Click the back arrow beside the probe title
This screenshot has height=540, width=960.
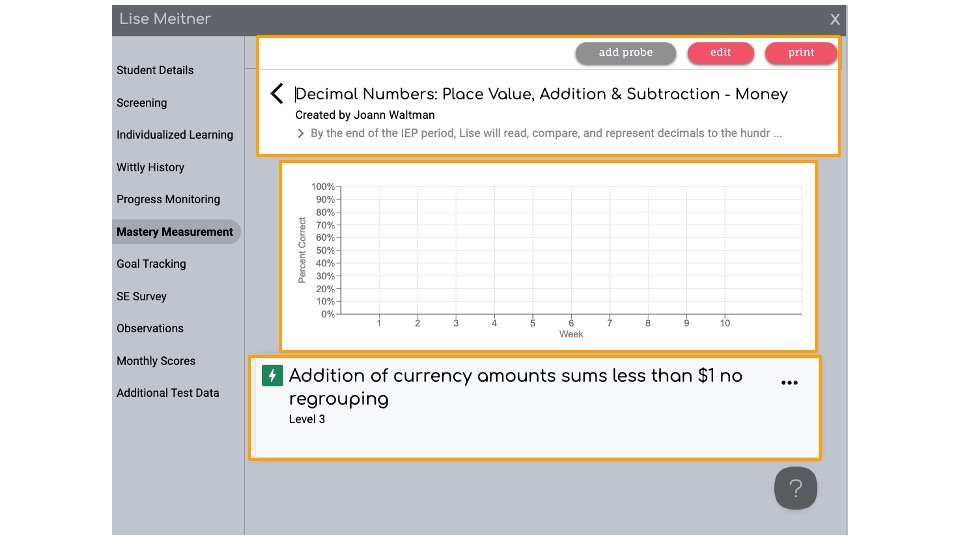pos(277,94)
